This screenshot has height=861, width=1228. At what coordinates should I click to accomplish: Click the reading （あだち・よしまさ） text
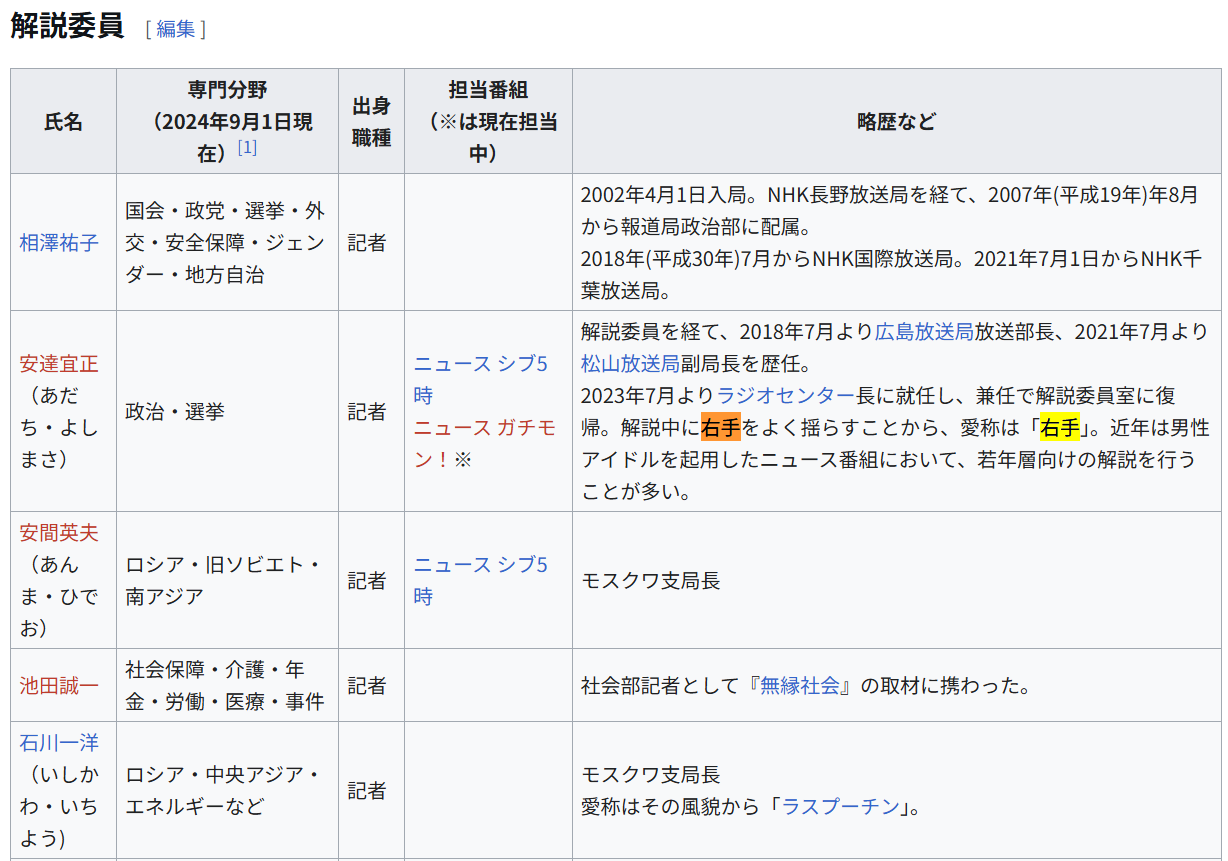[x=59, y=427]
